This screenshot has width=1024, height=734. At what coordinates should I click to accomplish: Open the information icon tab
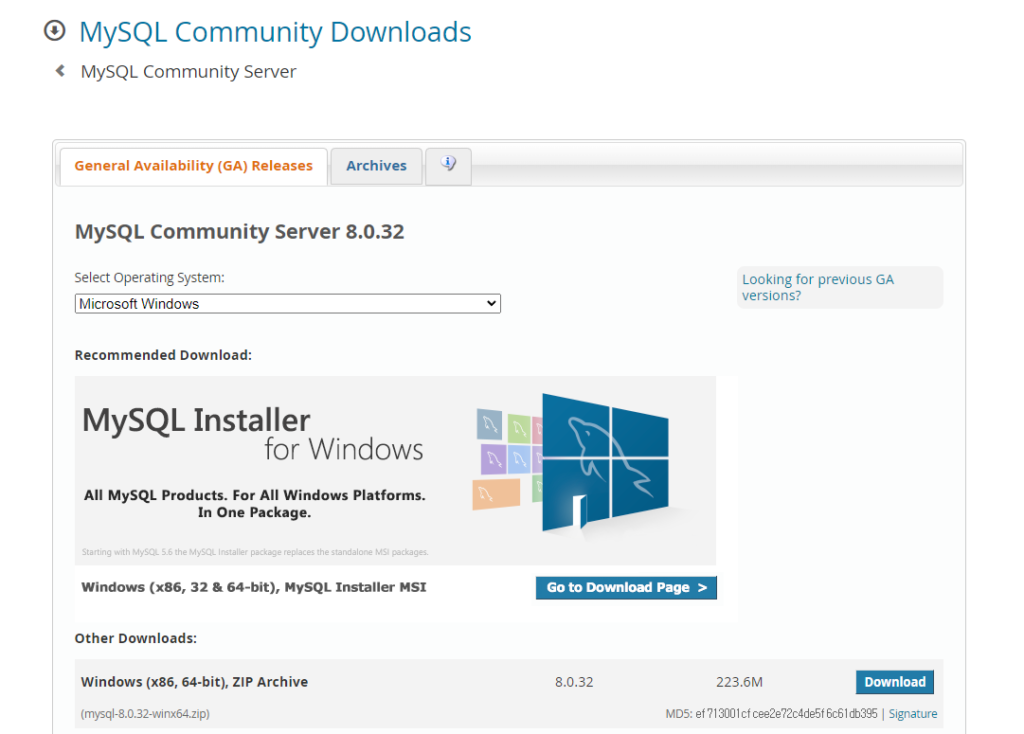[448, 165]
